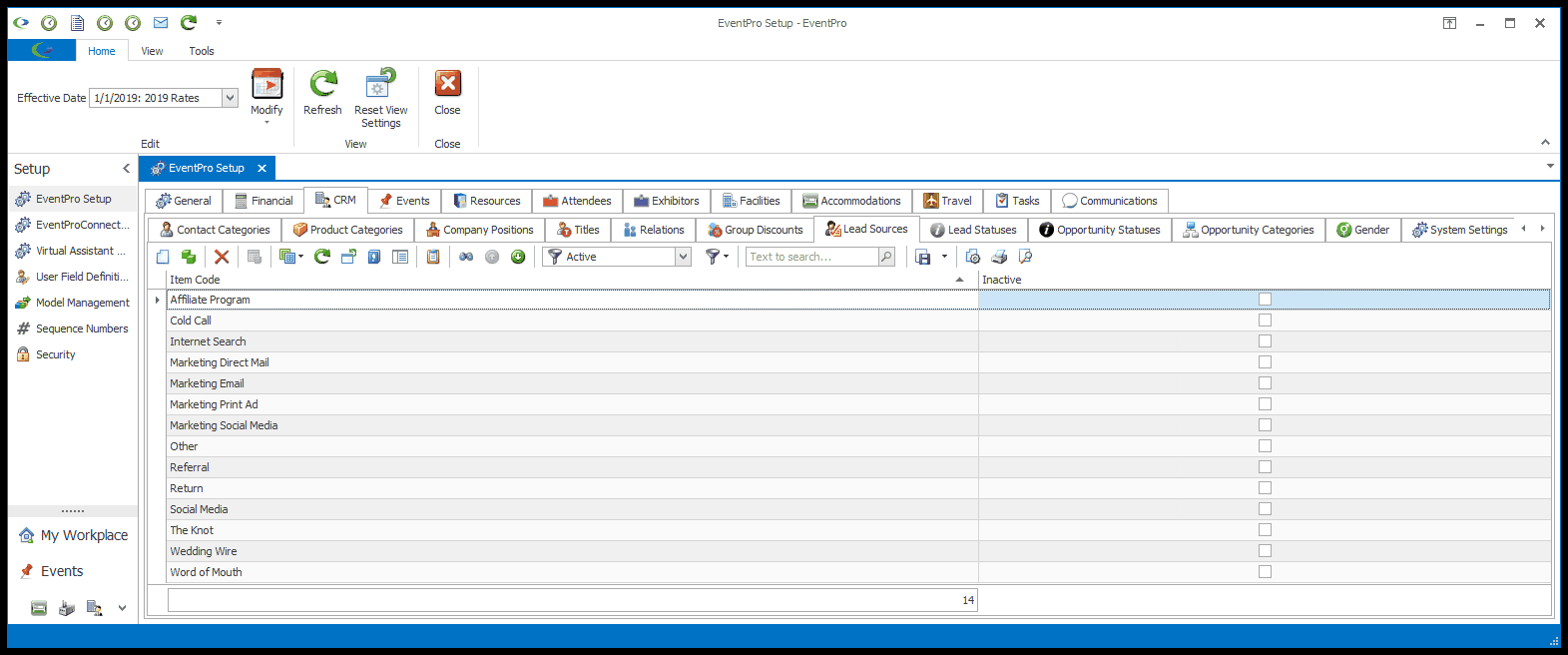Select Model Management in Setup pane
The image size is (1568, 655).
click(x=73, y=303)
